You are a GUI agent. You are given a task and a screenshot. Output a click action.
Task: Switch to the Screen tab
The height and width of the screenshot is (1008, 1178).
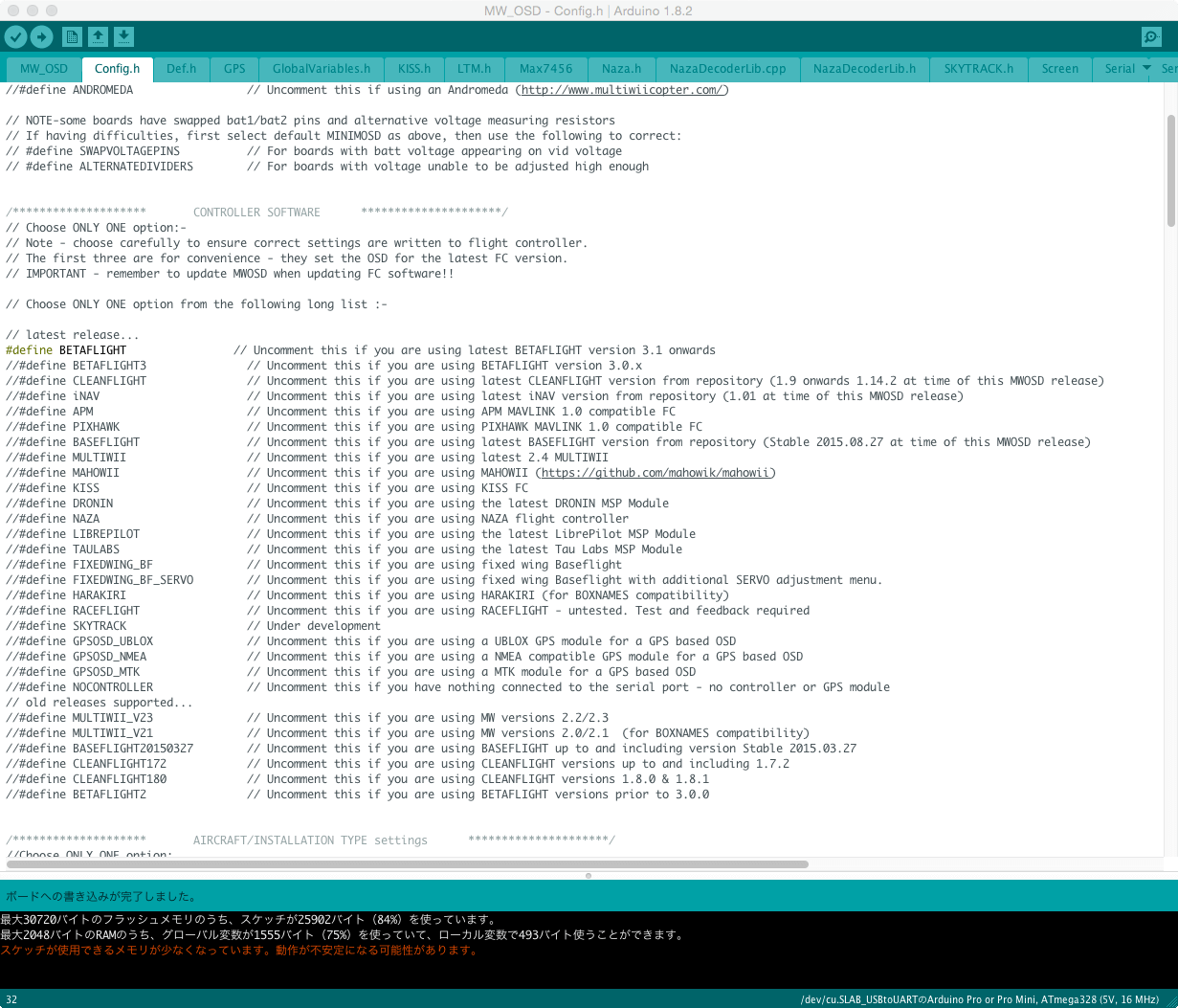1060,69
